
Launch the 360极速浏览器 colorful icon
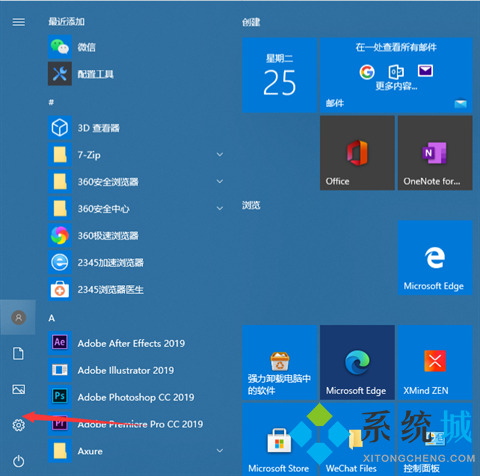(60, 235)
